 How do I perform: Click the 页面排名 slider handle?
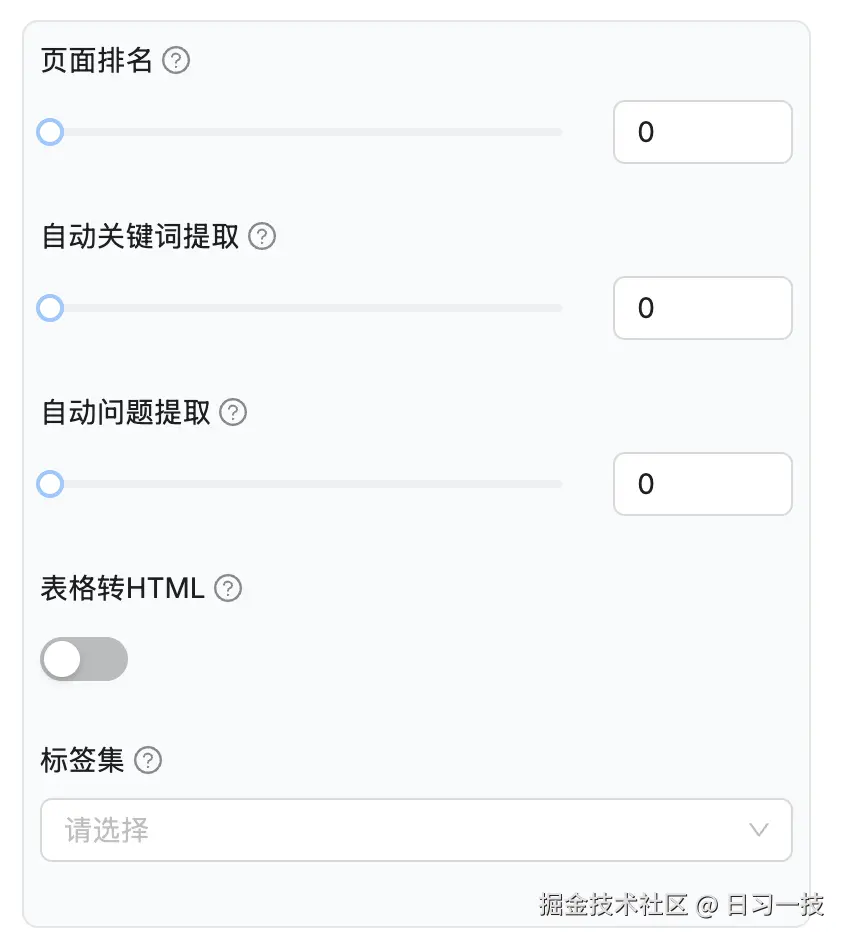(50, 132)
